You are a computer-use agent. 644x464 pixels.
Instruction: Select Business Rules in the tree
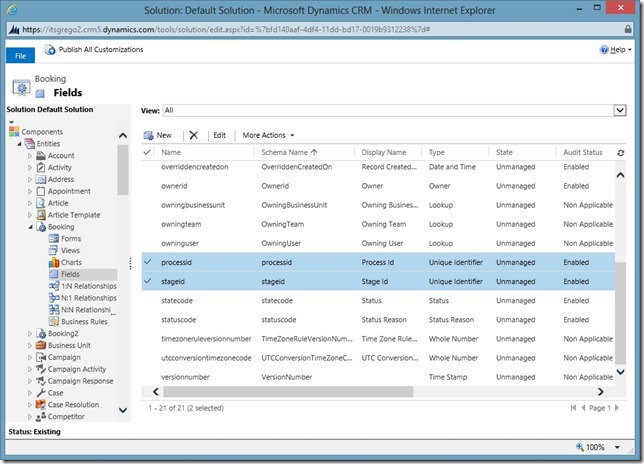[x=84, y=321]
